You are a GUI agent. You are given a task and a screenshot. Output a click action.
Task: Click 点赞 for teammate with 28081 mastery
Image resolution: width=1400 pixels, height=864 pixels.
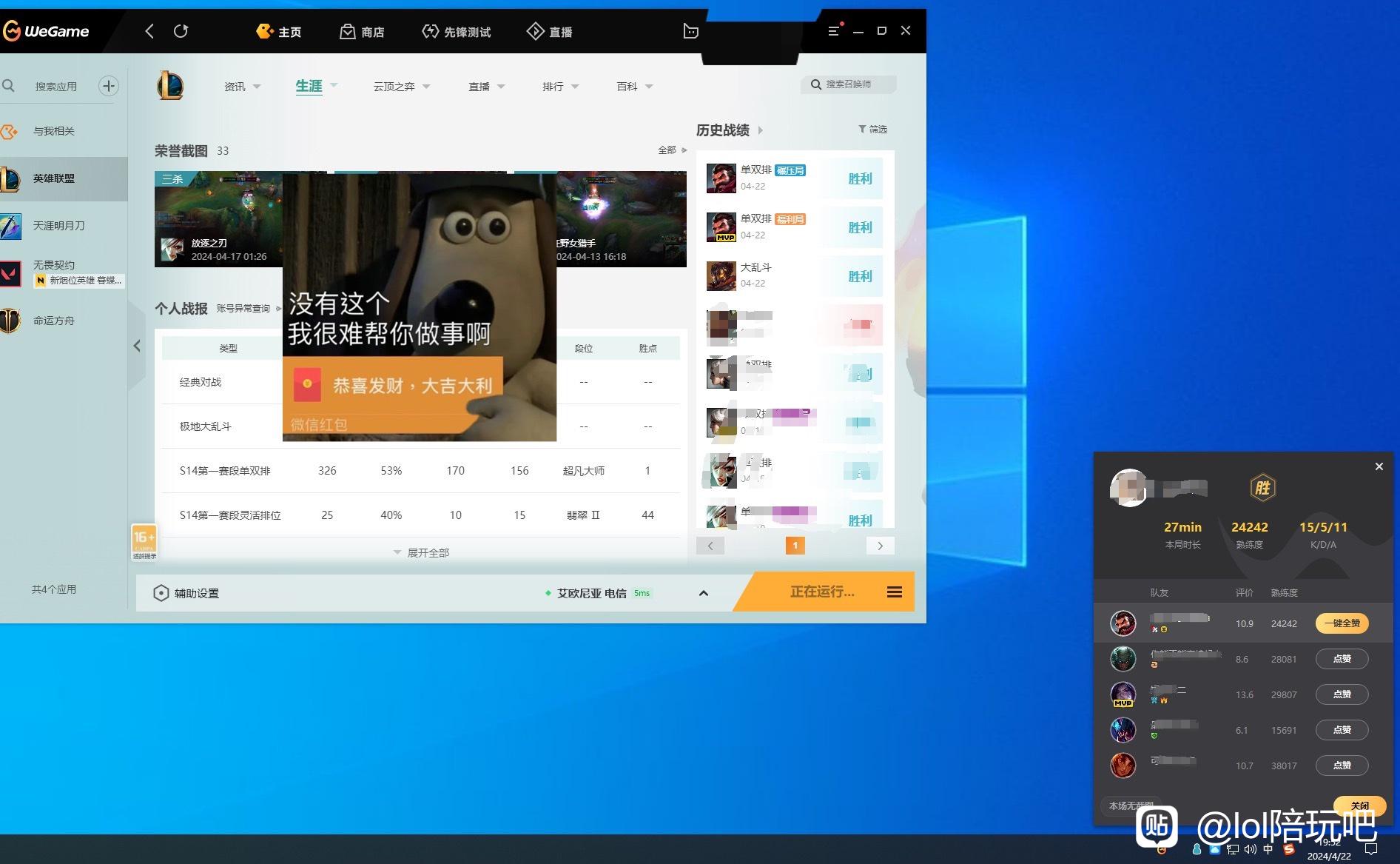pos(1342,659)
